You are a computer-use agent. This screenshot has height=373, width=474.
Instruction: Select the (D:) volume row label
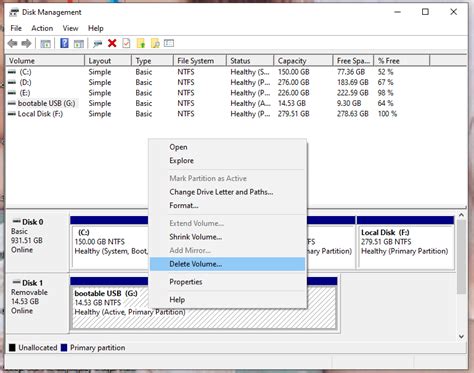coord(25,82)
